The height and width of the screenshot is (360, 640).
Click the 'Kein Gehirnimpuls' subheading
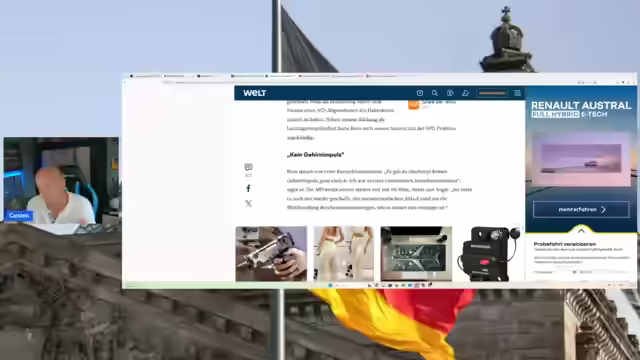pos(315,155)
